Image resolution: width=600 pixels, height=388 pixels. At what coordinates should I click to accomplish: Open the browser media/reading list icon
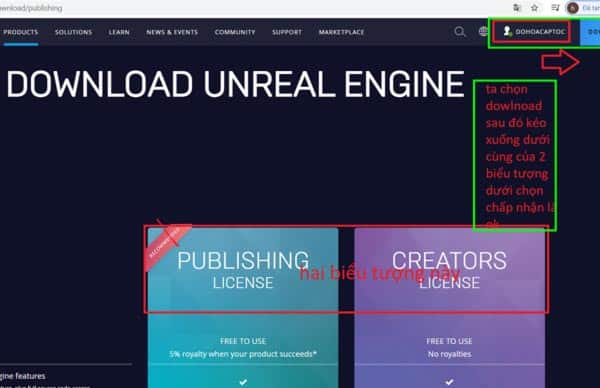point(555,7)
